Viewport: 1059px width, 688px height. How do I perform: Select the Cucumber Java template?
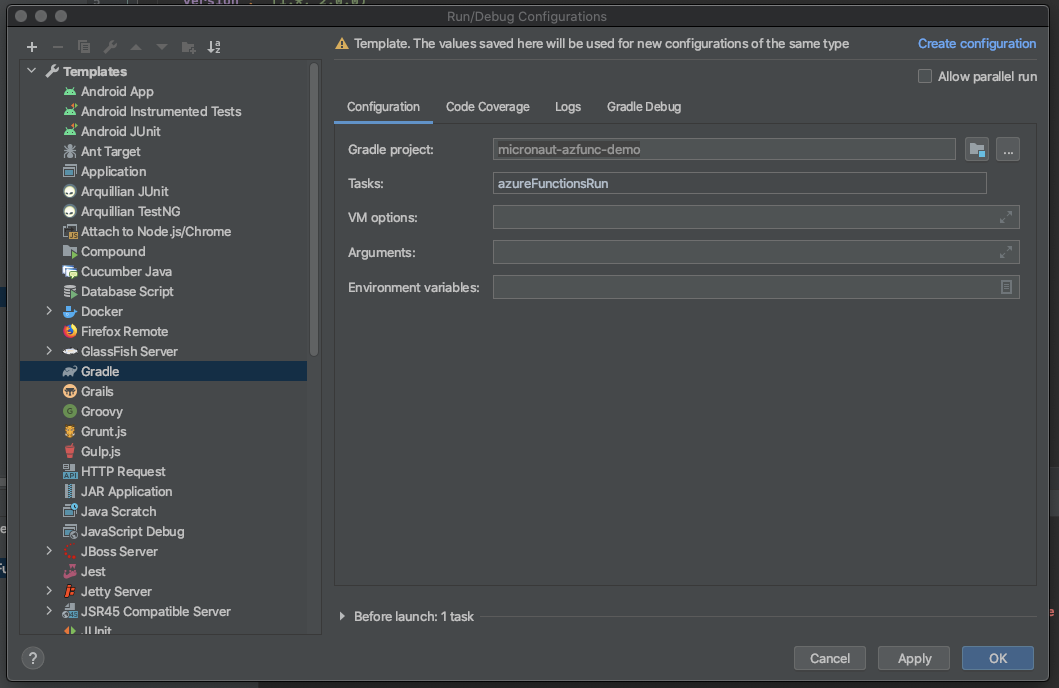coord(126,271)
